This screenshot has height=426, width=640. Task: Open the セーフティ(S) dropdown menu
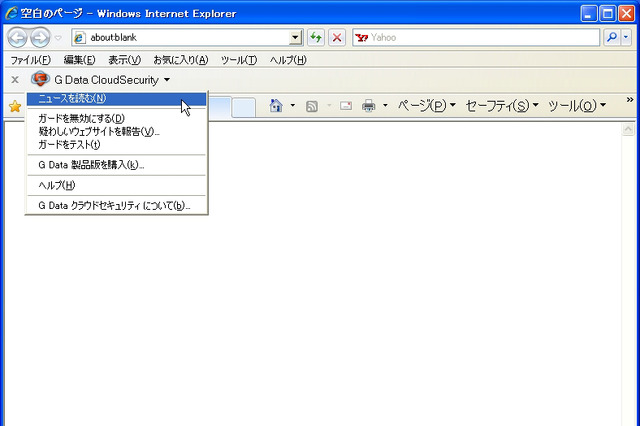pyautogui.click(x=500, y=106)
